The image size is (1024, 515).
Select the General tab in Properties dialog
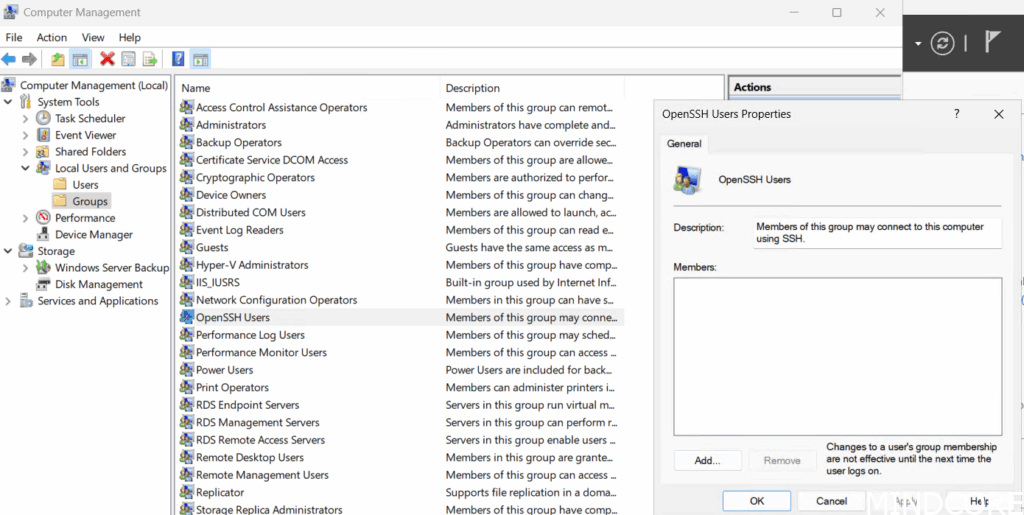coord(684,144)
